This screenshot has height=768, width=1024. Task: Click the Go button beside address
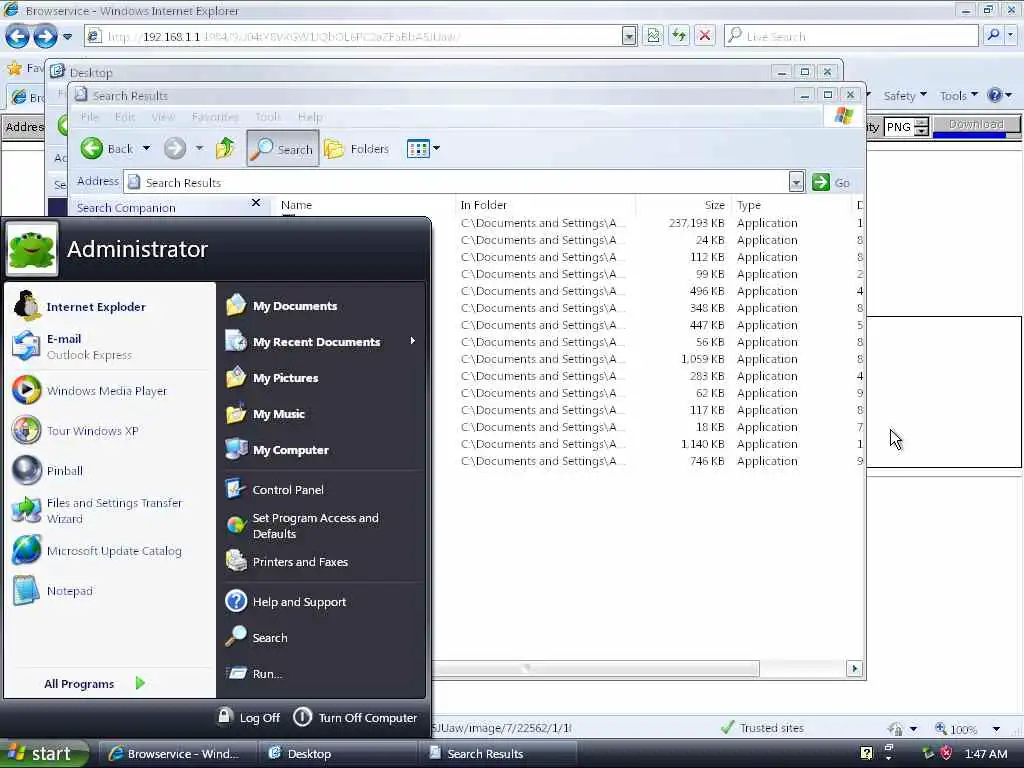coord(831,182)
